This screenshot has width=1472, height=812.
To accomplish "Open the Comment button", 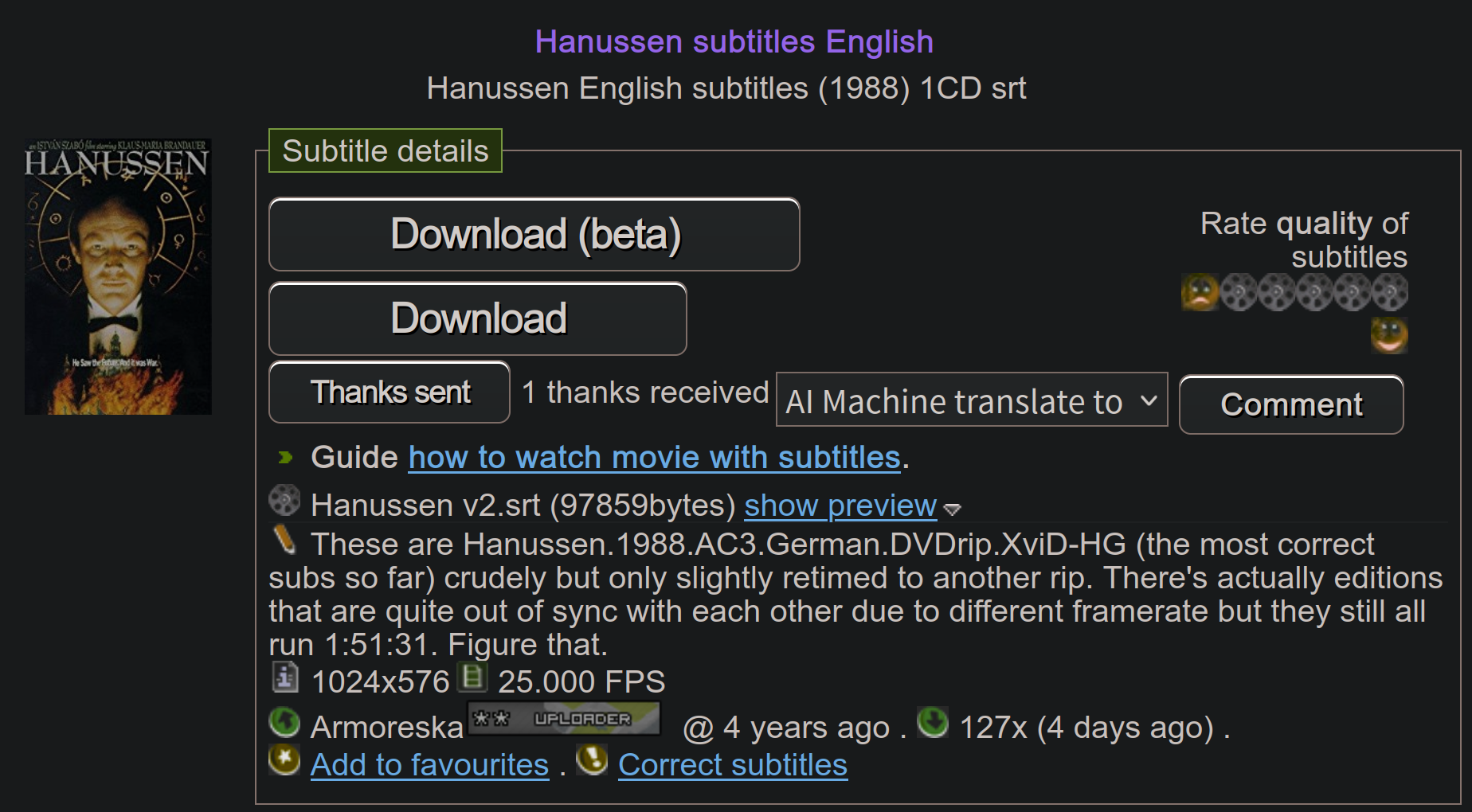I will [x=1291, y=404].
